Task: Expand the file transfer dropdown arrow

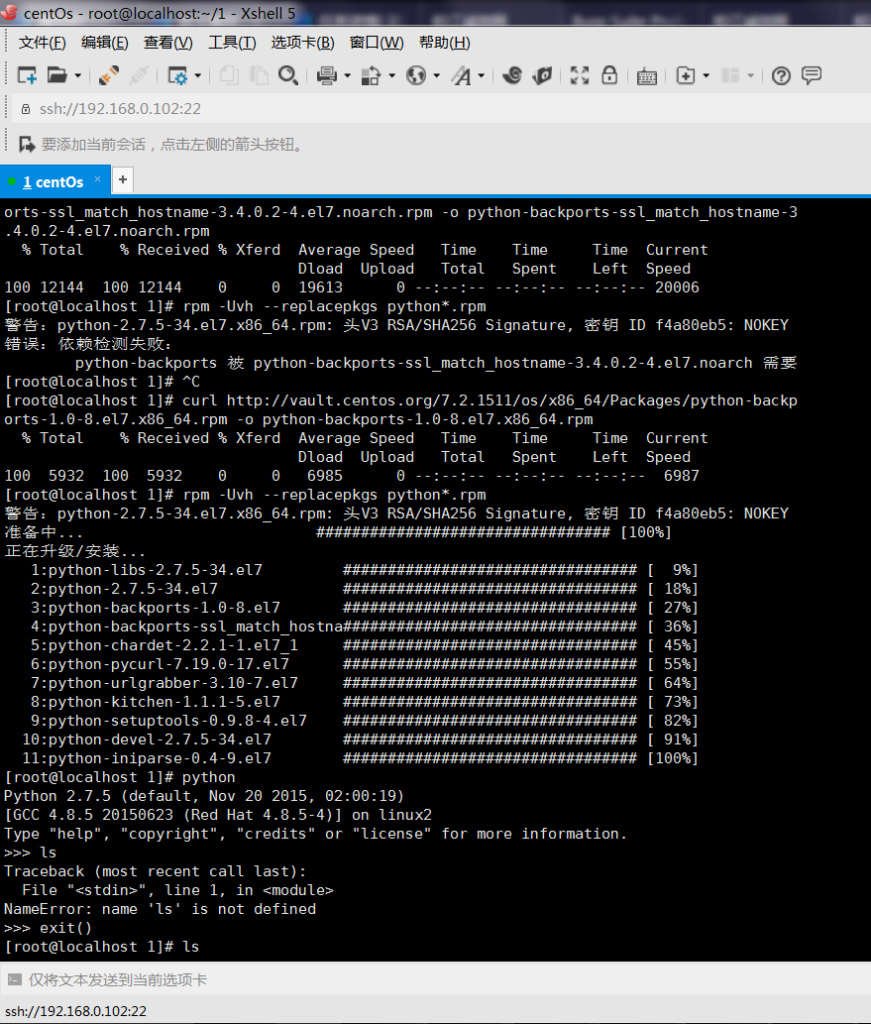Action: pyautogui.click(x=392, y=76)
